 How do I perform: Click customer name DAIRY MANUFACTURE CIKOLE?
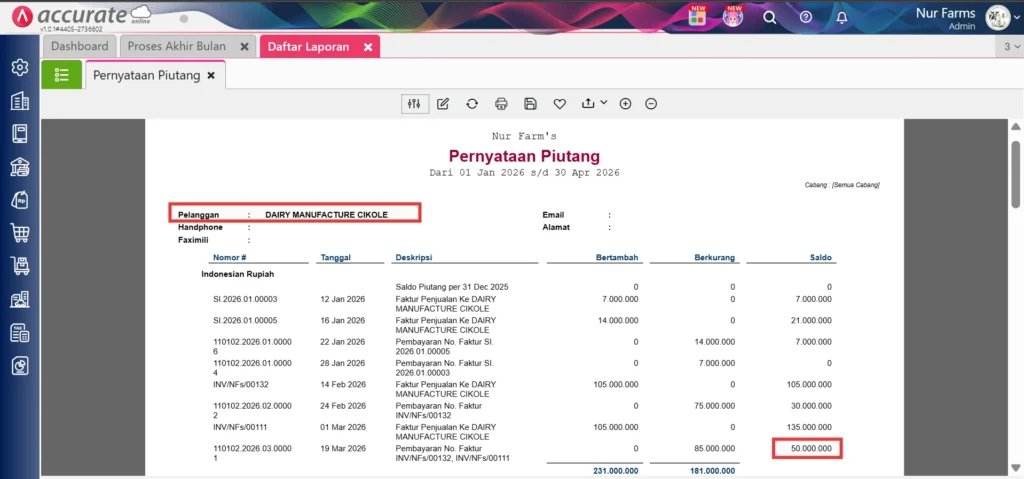[327, 214]
